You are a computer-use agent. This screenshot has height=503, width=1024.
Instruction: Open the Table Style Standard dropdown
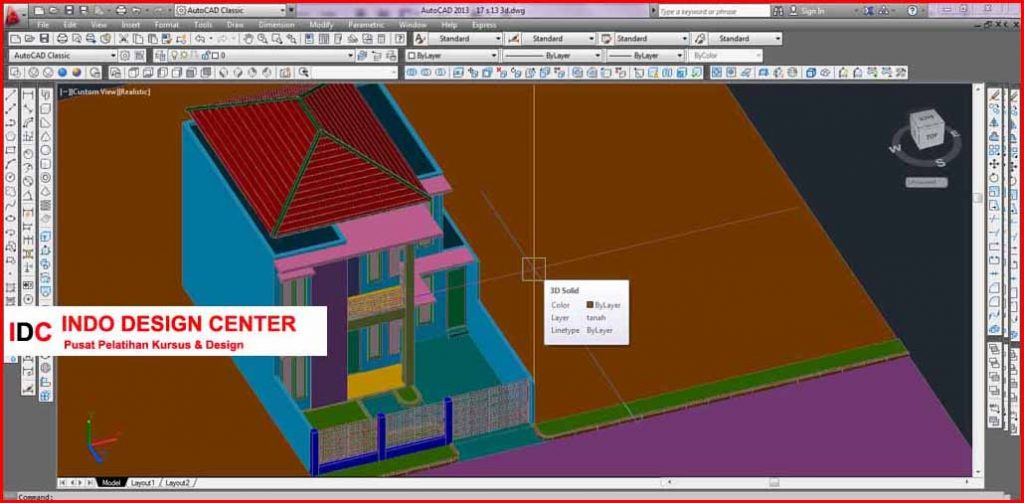pos(652,39)
